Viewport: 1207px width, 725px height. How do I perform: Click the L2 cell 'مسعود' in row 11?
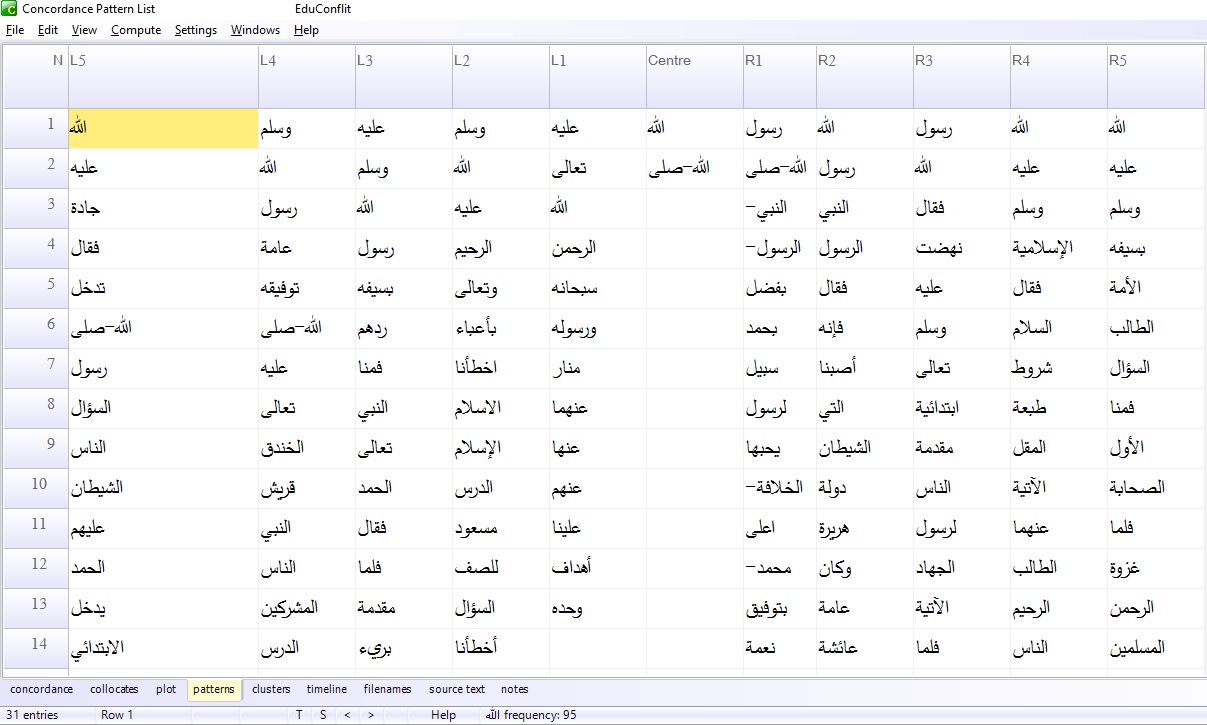click(x=501, y=528)
